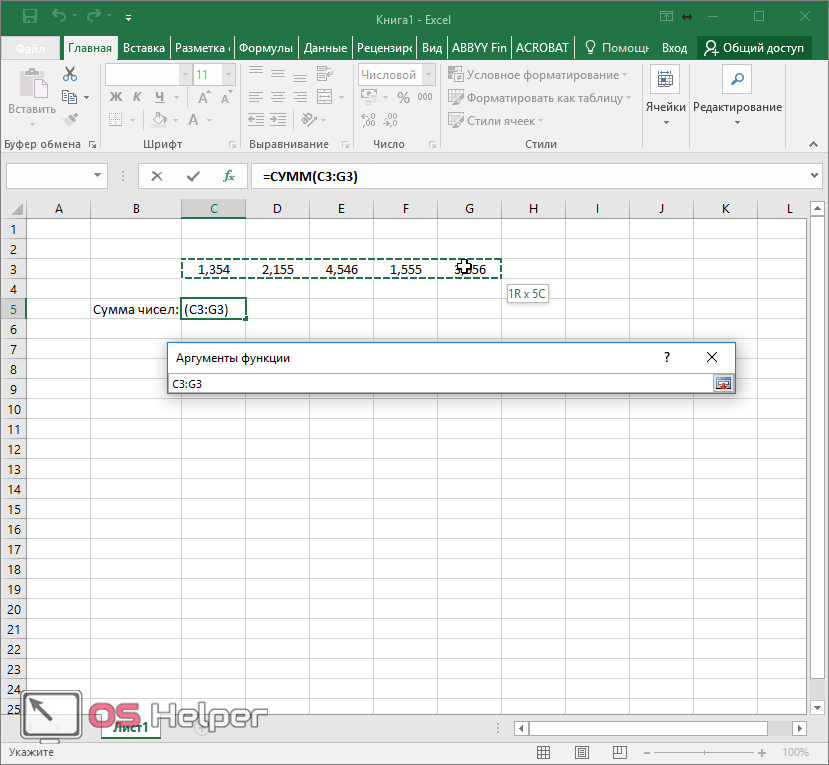
Task: Select the Normal view icon in status bar
Action: click(x=543, y=752)
